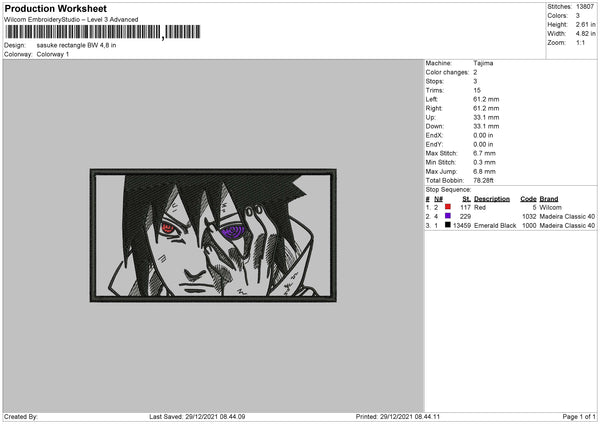Click the 'Wilcom' brand entry
600x424 pixels.
tap(551, 207)
